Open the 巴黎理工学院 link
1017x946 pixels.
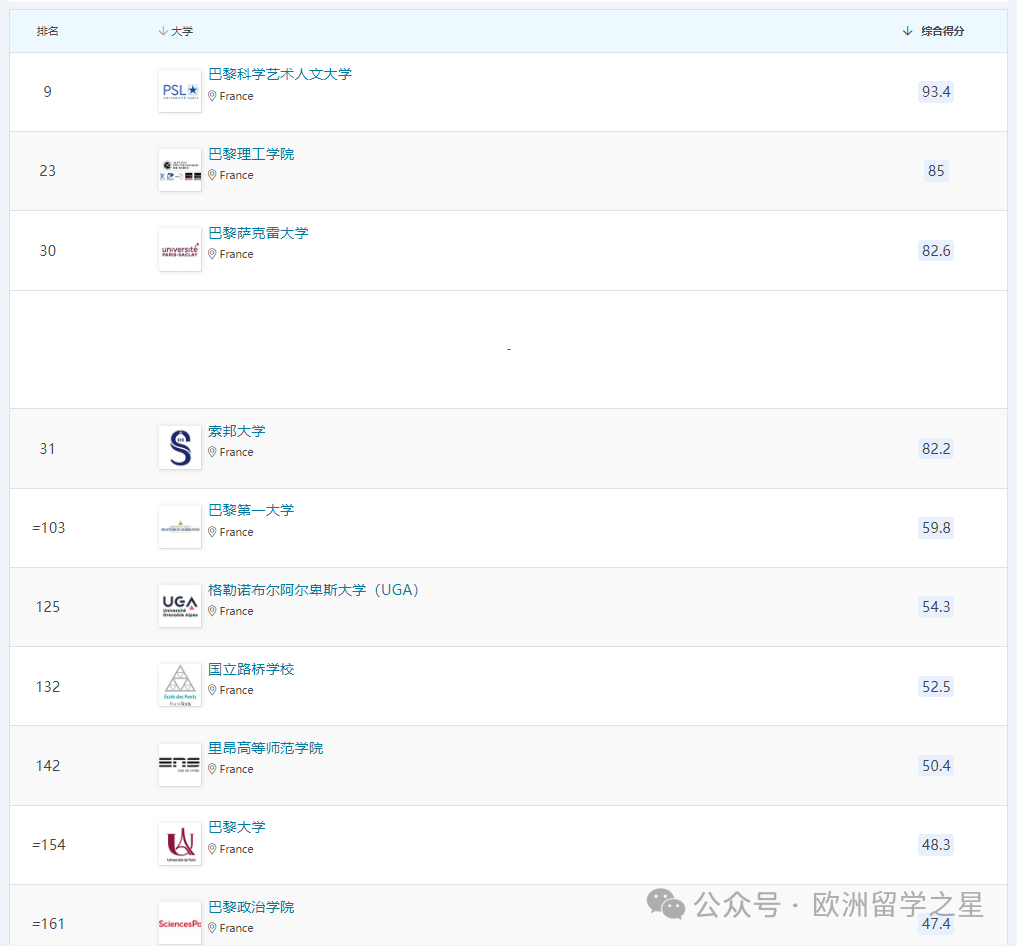coord(251,154)
